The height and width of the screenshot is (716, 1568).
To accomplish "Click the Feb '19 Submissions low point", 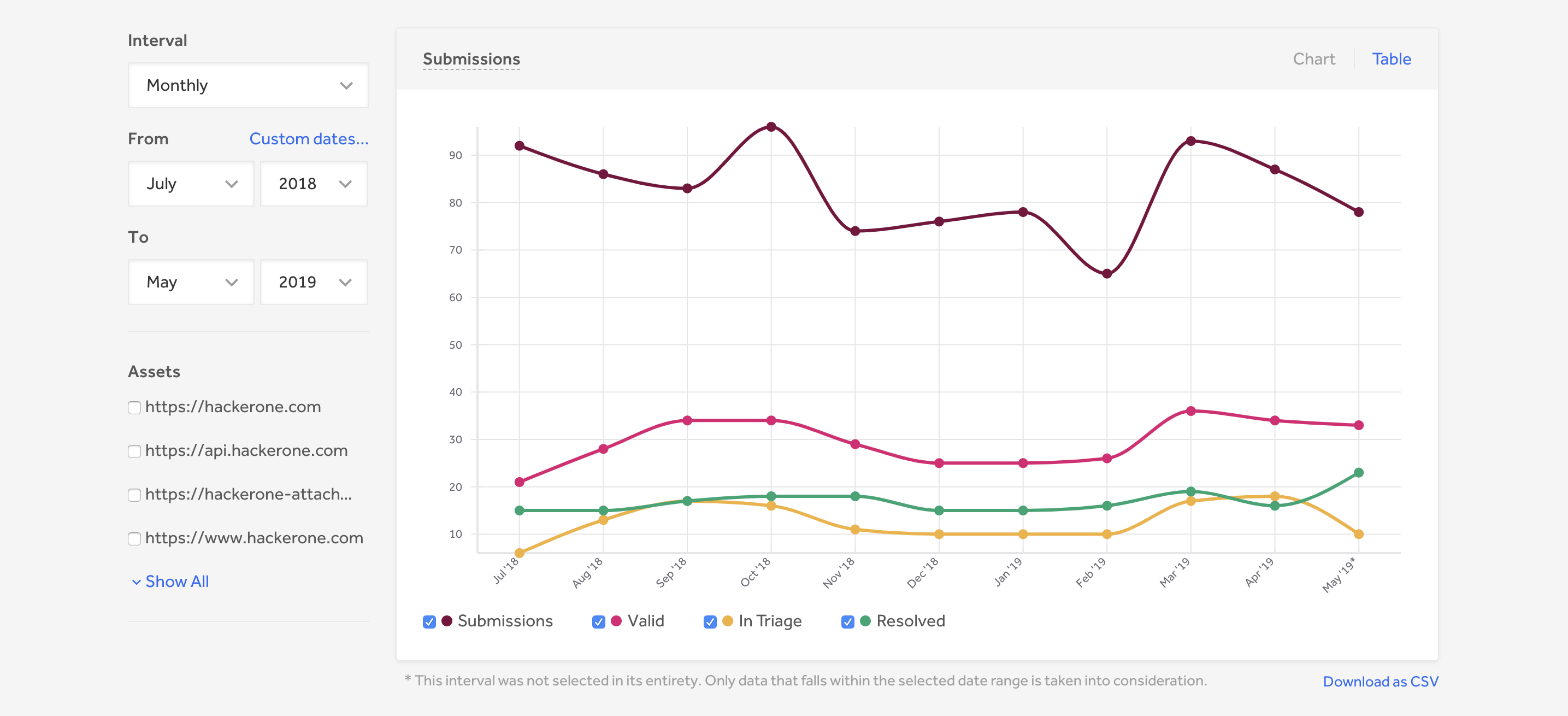I will 1106,274.
